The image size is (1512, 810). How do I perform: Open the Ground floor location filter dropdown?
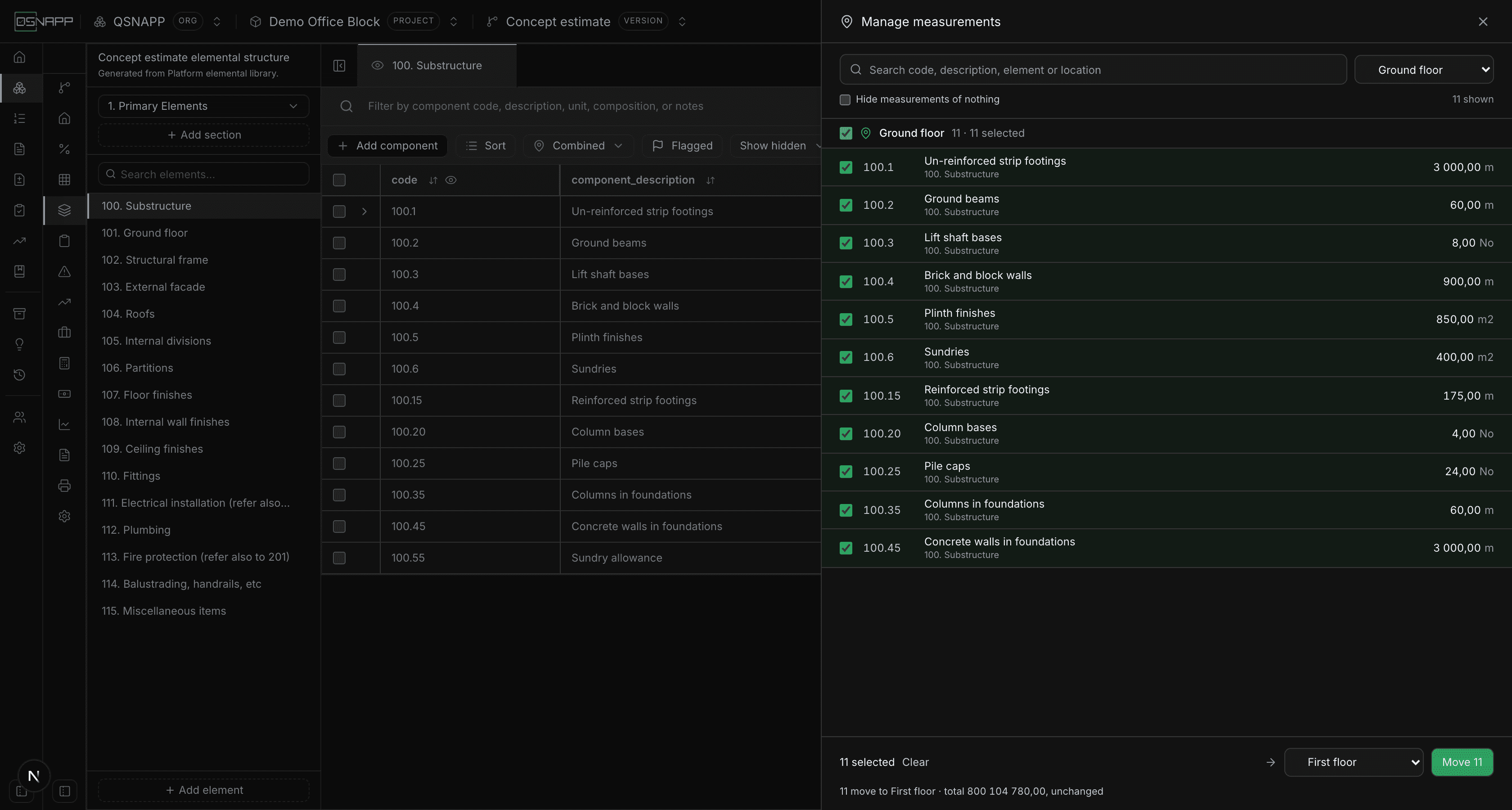(1424, 70)
